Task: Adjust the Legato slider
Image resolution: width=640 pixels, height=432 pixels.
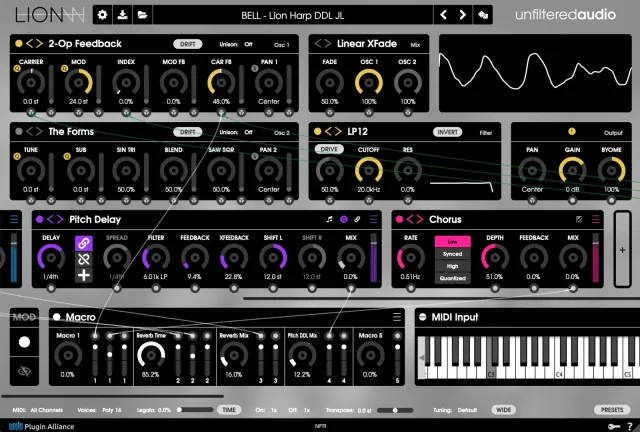Action: (196, 410)
